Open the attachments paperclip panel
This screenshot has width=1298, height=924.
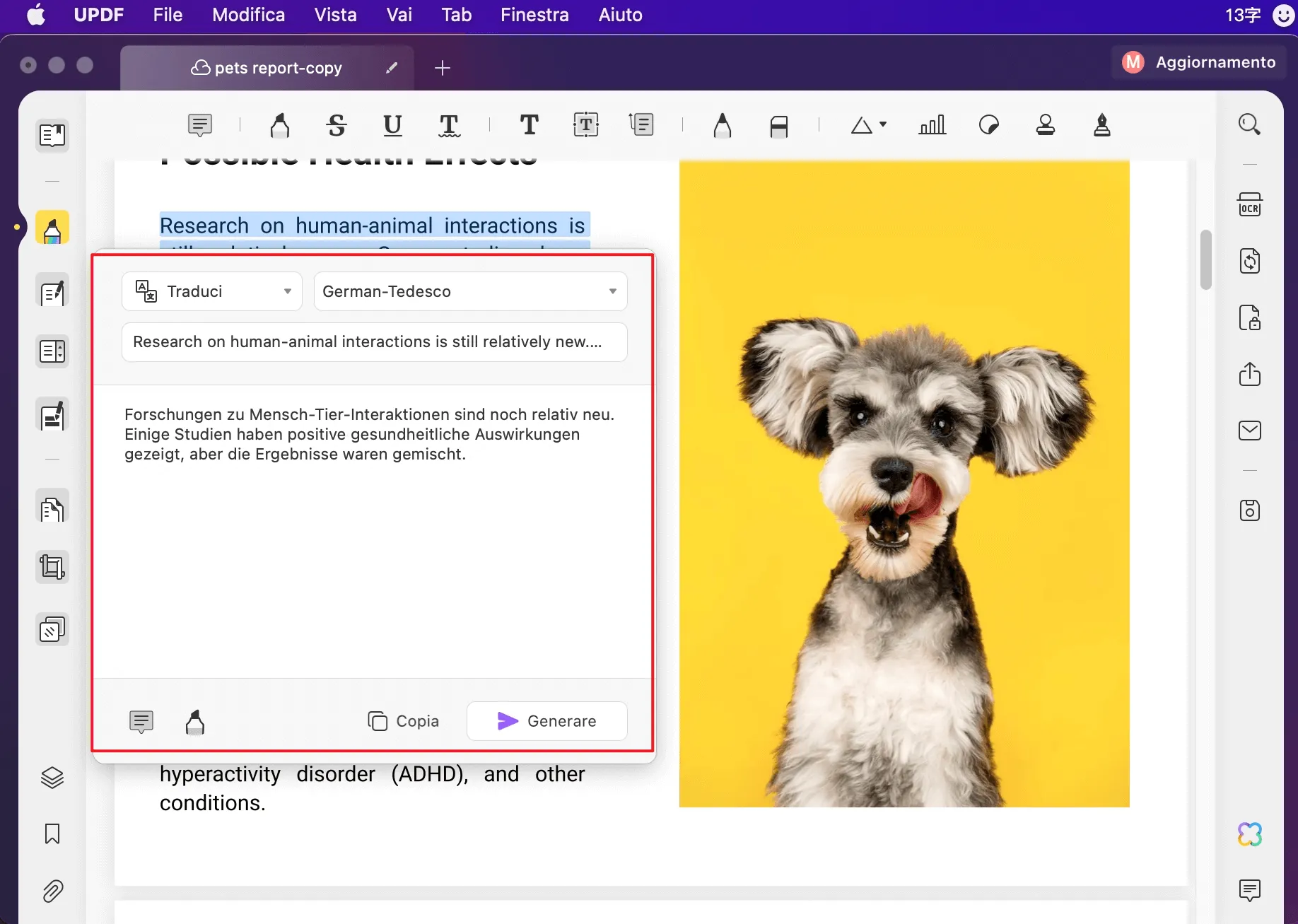tap(52, 891)
